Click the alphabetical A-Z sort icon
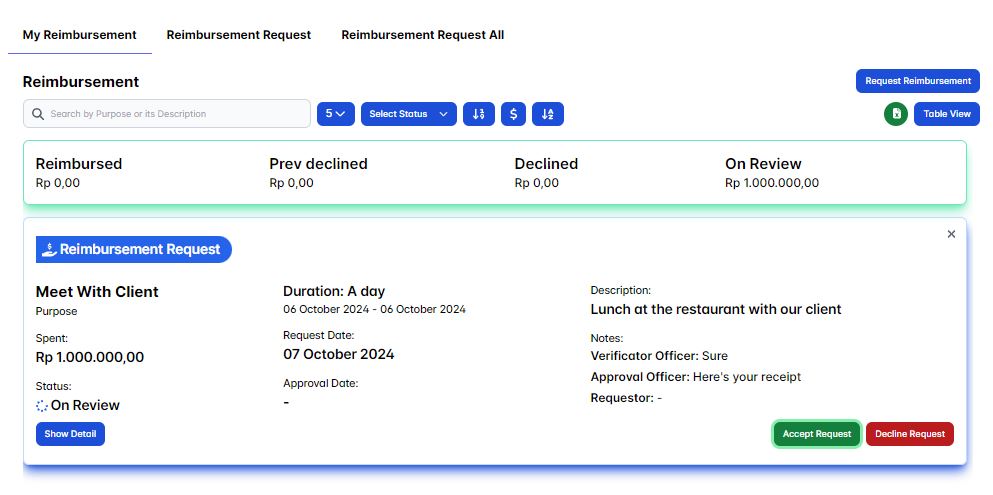 click(547, 114)
